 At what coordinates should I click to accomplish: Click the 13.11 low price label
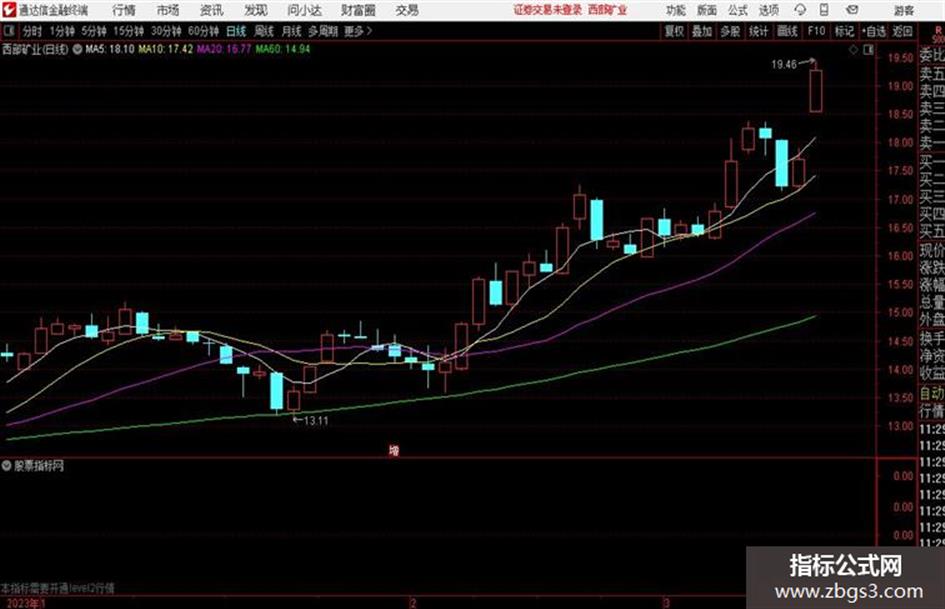click(316, 421)
